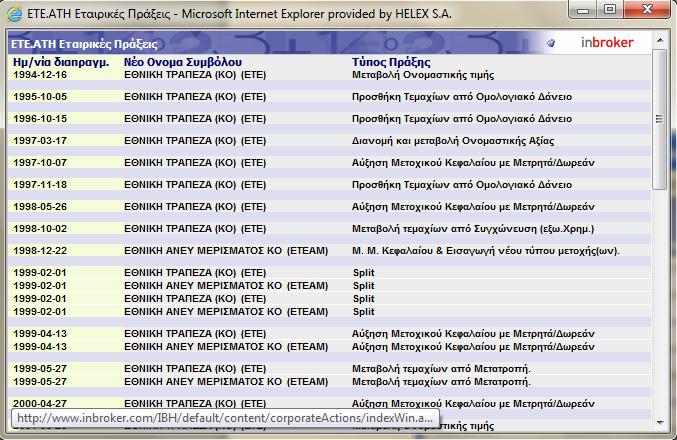
Task: Click 'Αύξηση Μετοχικού Κεφαλαίου' in the 1997-10-07 row
Action: (x=473, y=163)
